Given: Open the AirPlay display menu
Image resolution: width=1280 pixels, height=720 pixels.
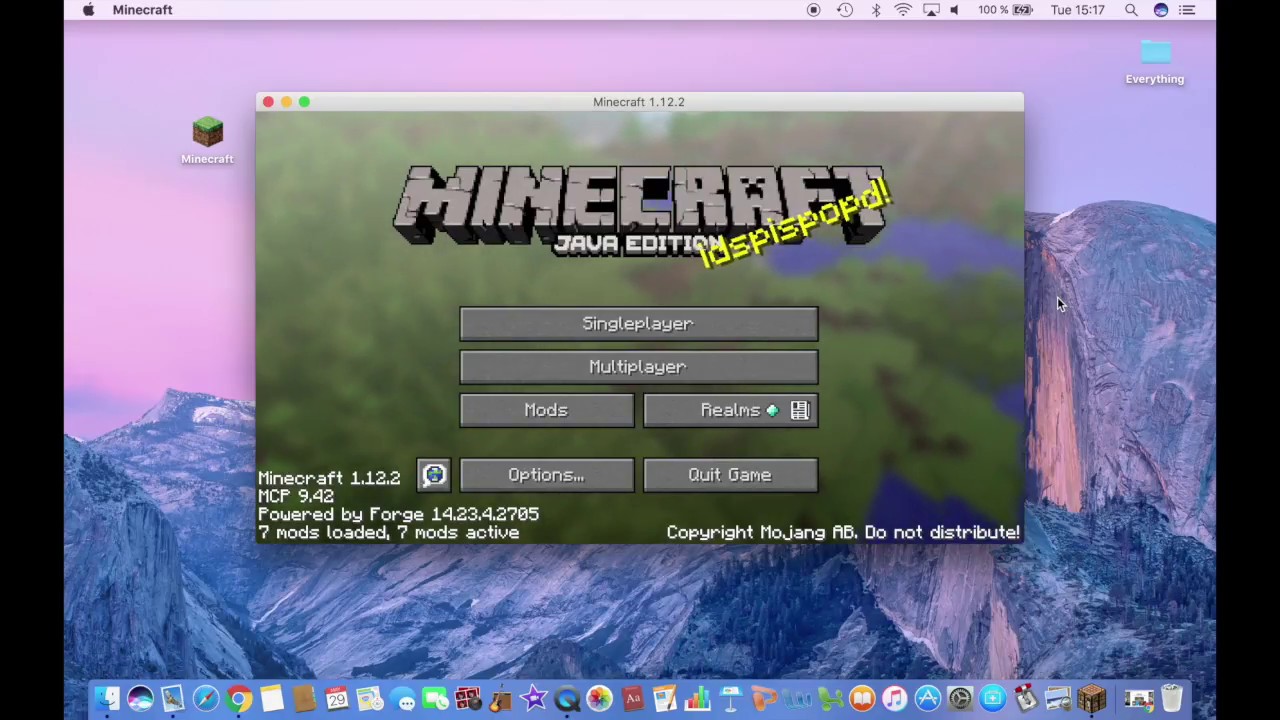Looking at the screenshot, I should click(931, 10).
